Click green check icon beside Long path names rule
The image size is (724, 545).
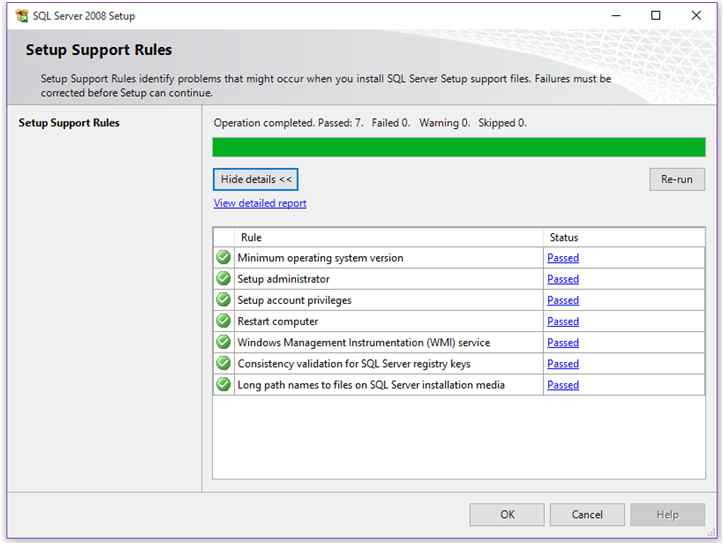[223, 385]
